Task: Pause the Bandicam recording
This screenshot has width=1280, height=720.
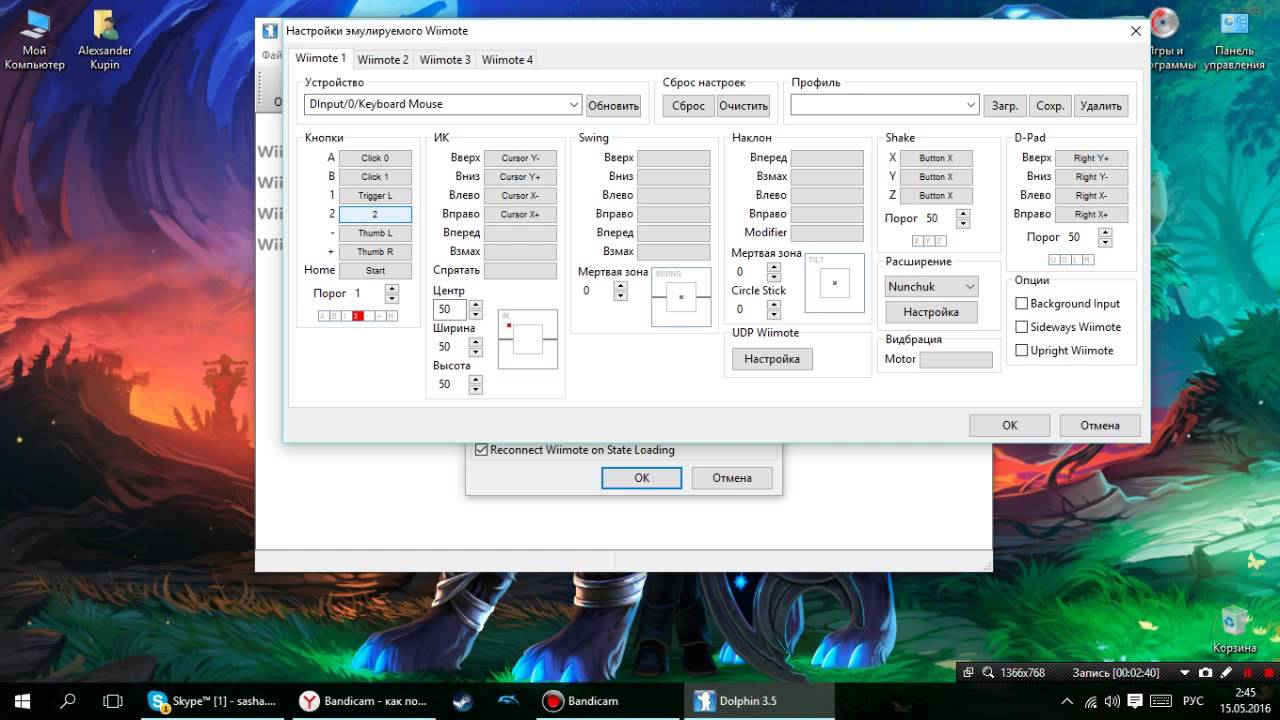Action: point(1246,673)
